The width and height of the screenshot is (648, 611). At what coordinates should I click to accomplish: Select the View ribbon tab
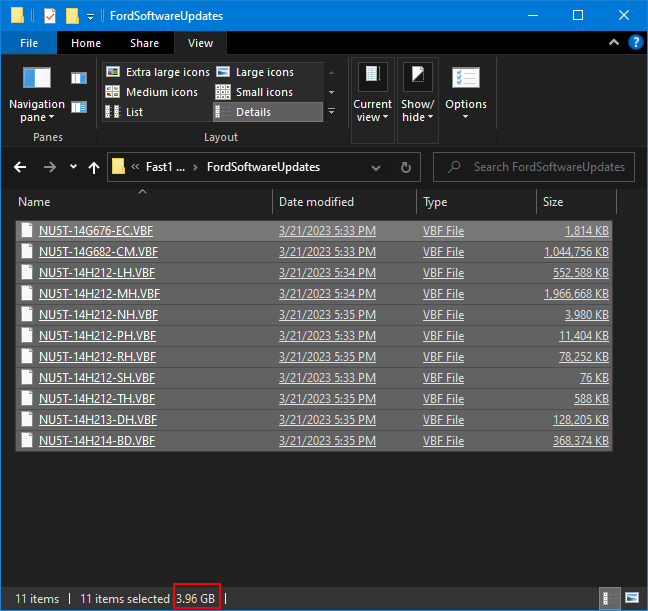[x=200, y=43]
